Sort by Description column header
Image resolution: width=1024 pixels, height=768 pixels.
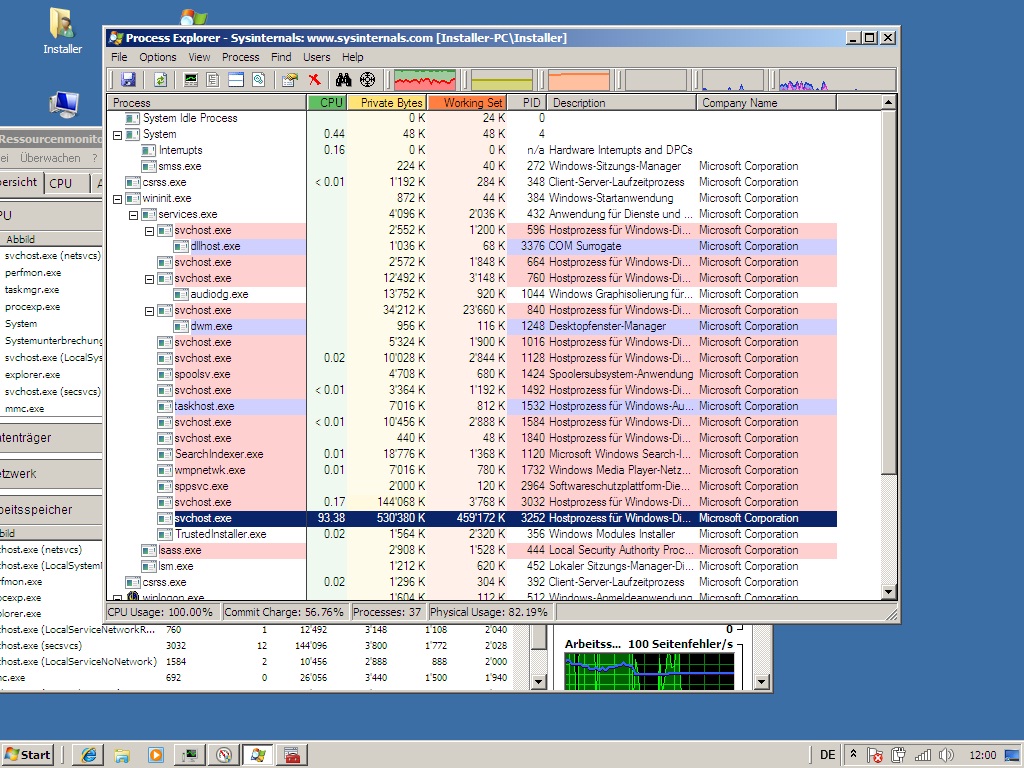tap(622, 103)
